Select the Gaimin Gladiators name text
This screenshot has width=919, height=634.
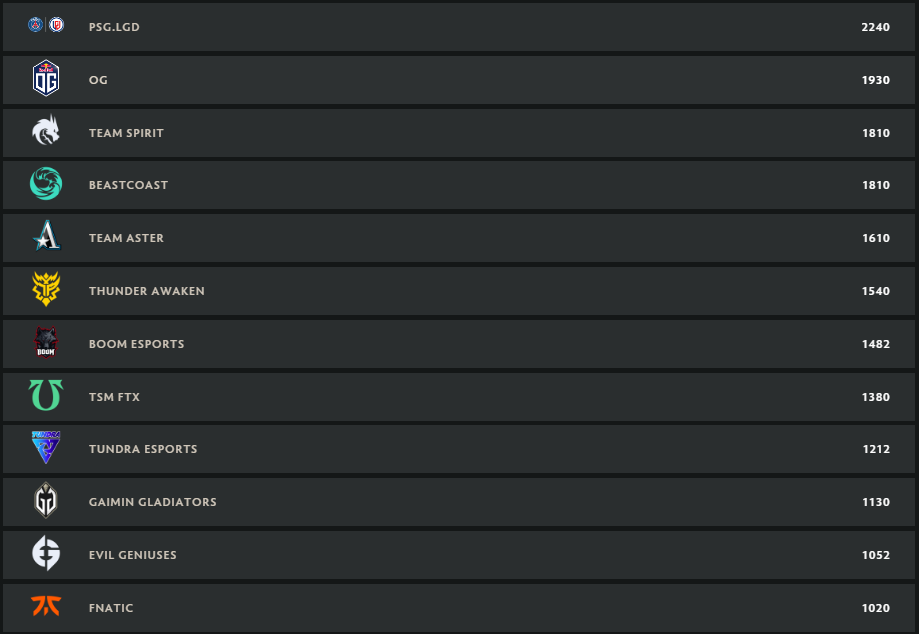coord(152,502)
